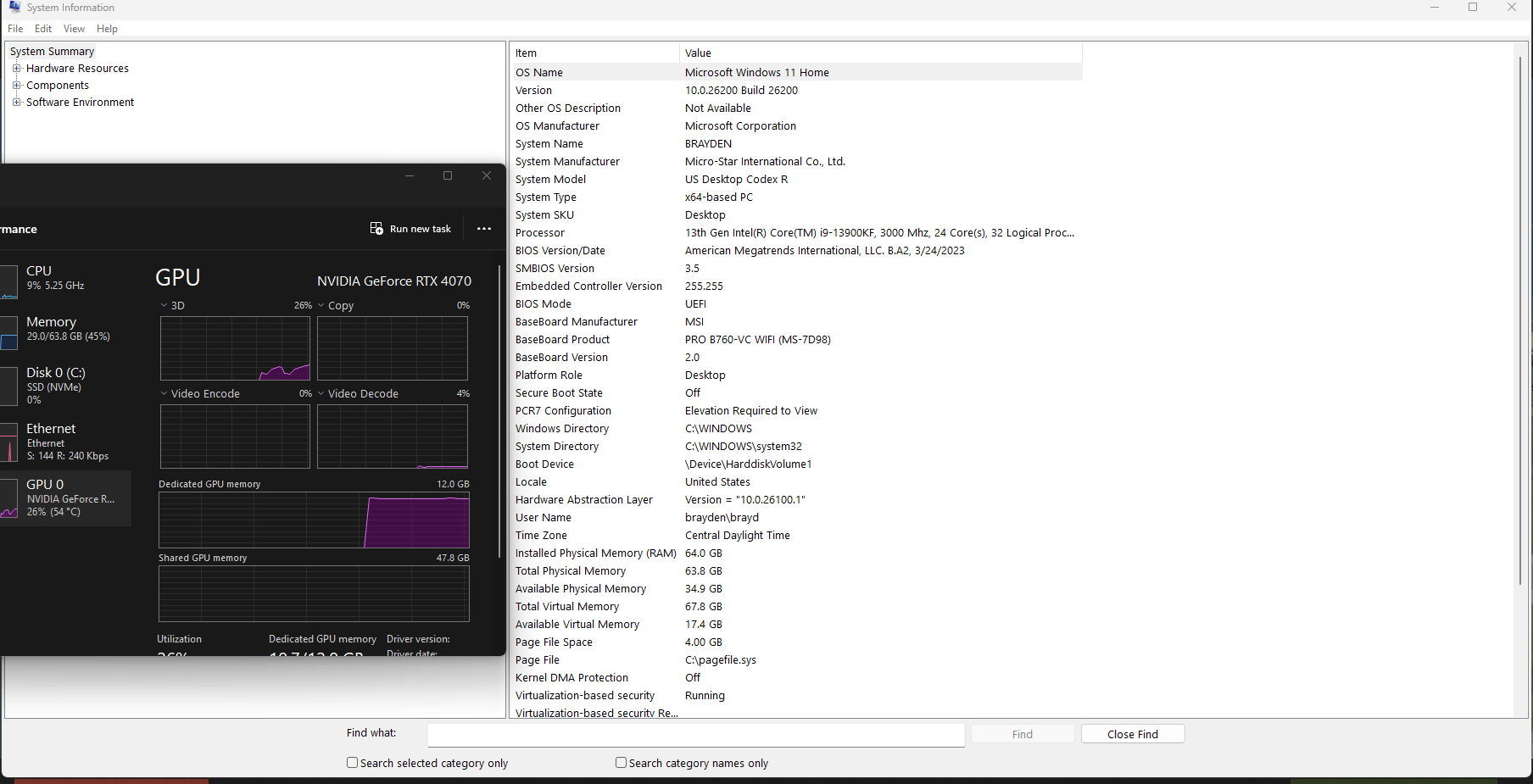The width and height of the screenshot is (1533, 784).
Task: Click the Task Manager GPU pane scrollbar
Action: [x=499, y=411]
